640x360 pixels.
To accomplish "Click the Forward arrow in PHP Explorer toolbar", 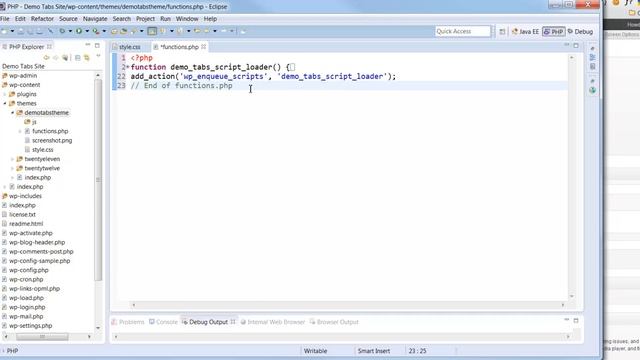I will coord(56,58).
